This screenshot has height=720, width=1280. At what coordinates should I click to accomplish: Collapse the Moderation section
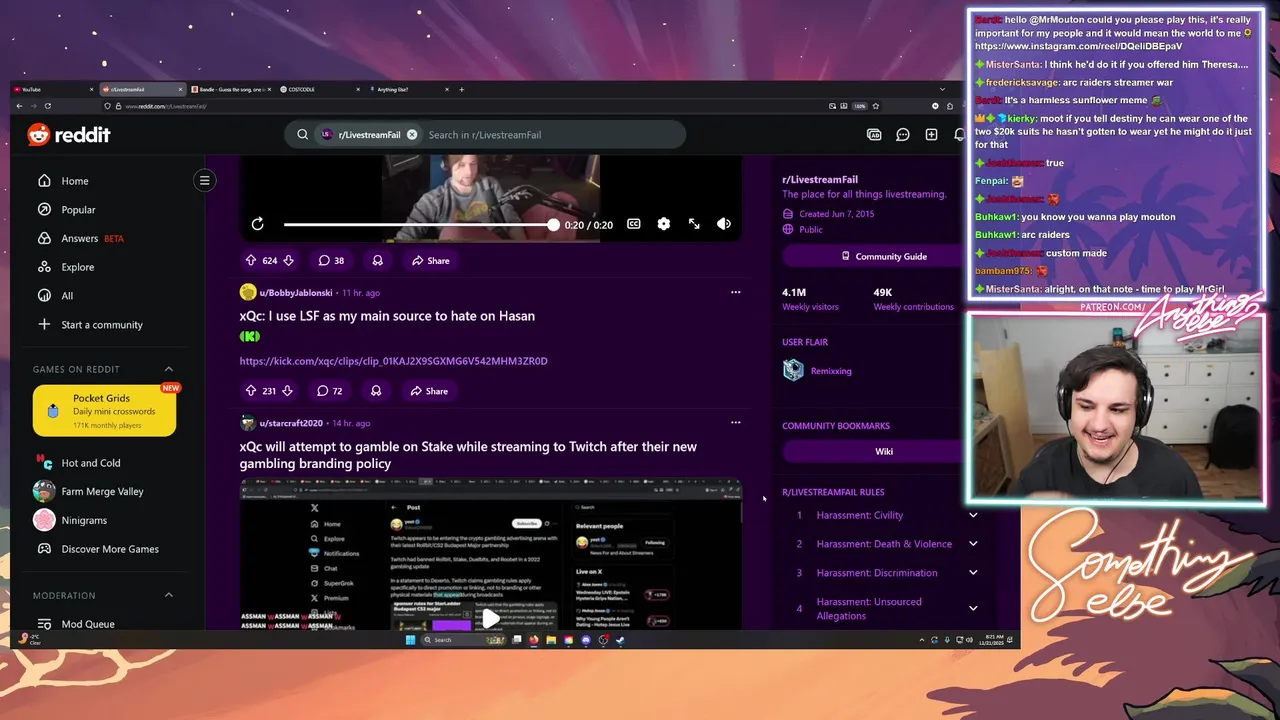[168, 595]
